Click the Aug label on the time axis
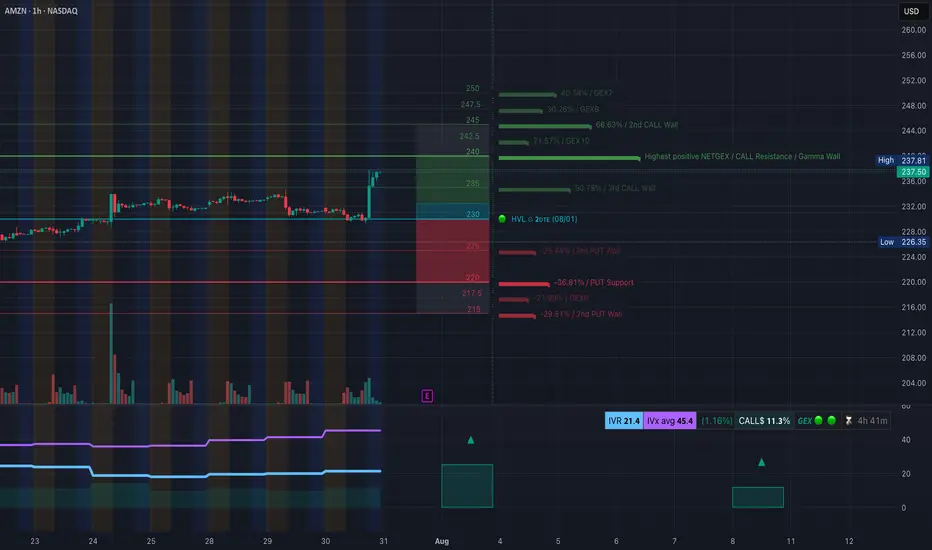 (442, 541)
